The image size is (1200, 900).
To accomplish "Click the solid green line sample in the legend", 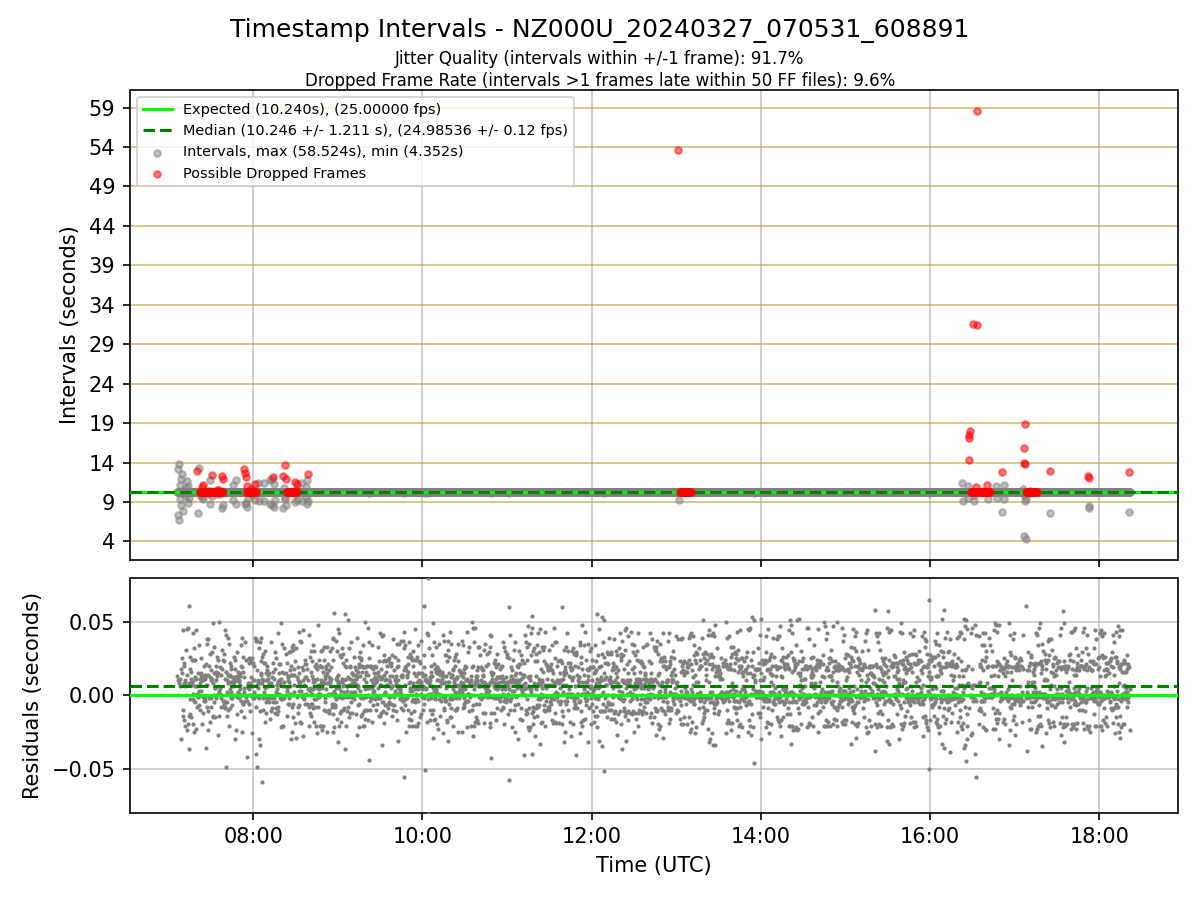I will click(158, 109).
